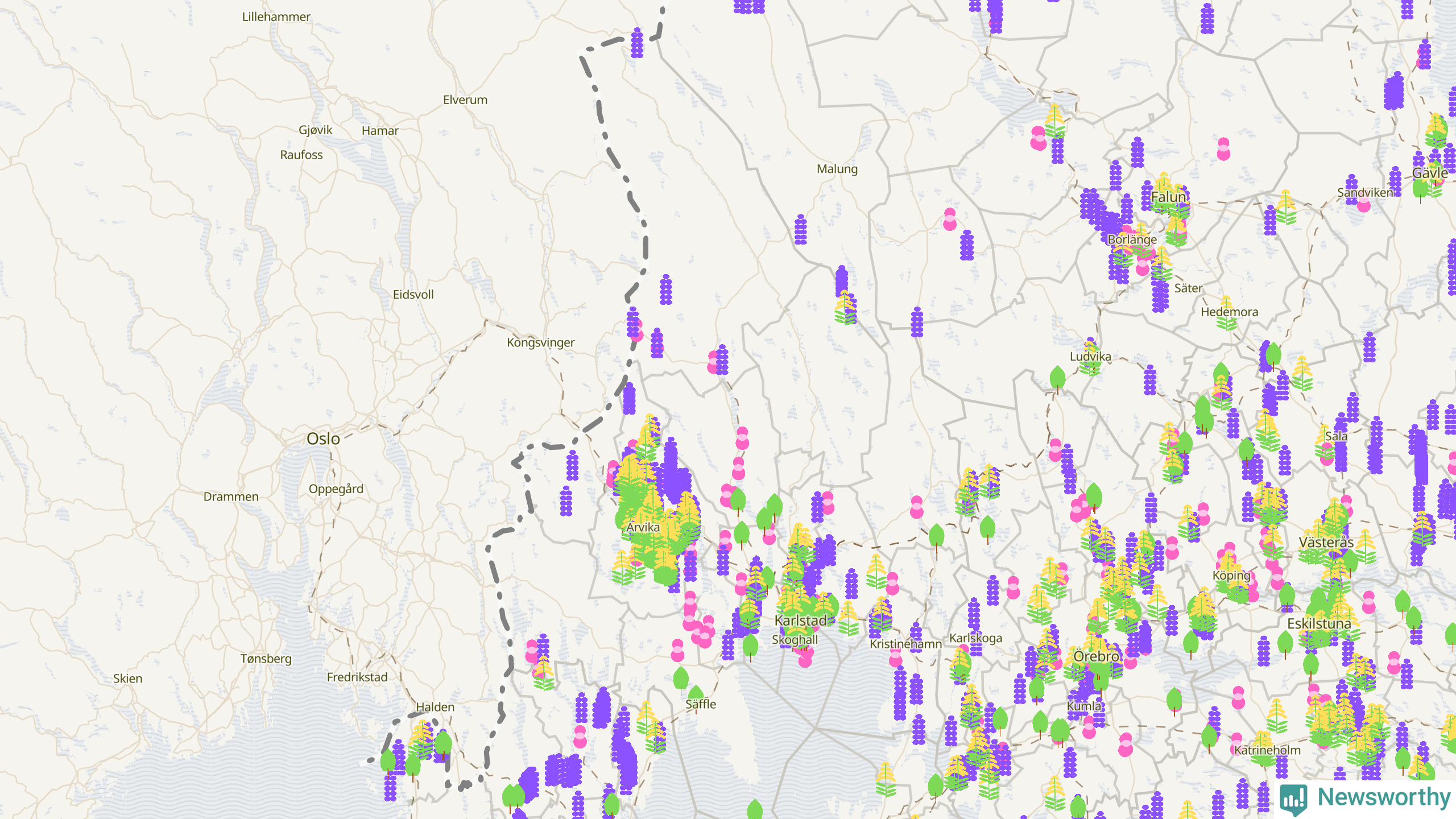Image resolution: width=1456 pixels, height=819 pixels.
Task: Click pink marker on border east of Kongsvinger
Action: coord(636,330)
